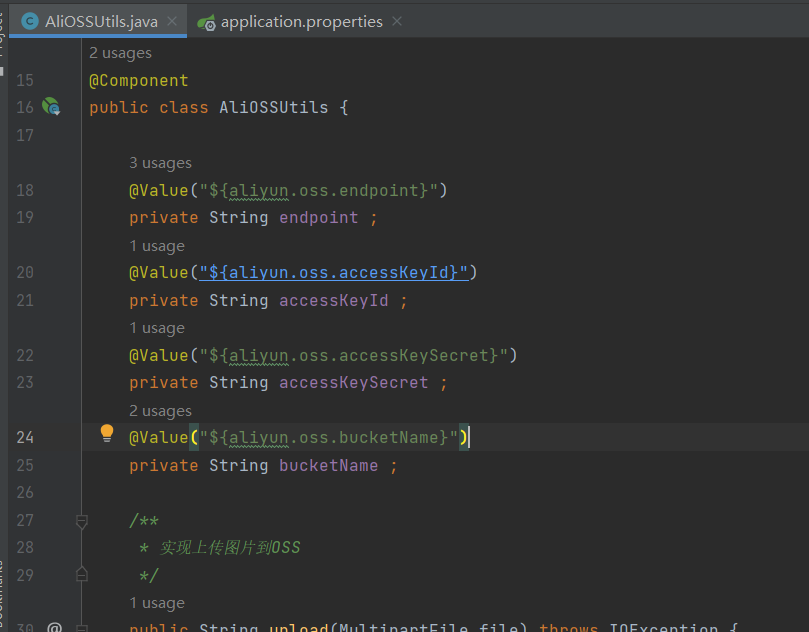Click the ${aliyun.oss.accessKeySecret} string
This screenshot has height=632, width=809.
coord(353,355)
